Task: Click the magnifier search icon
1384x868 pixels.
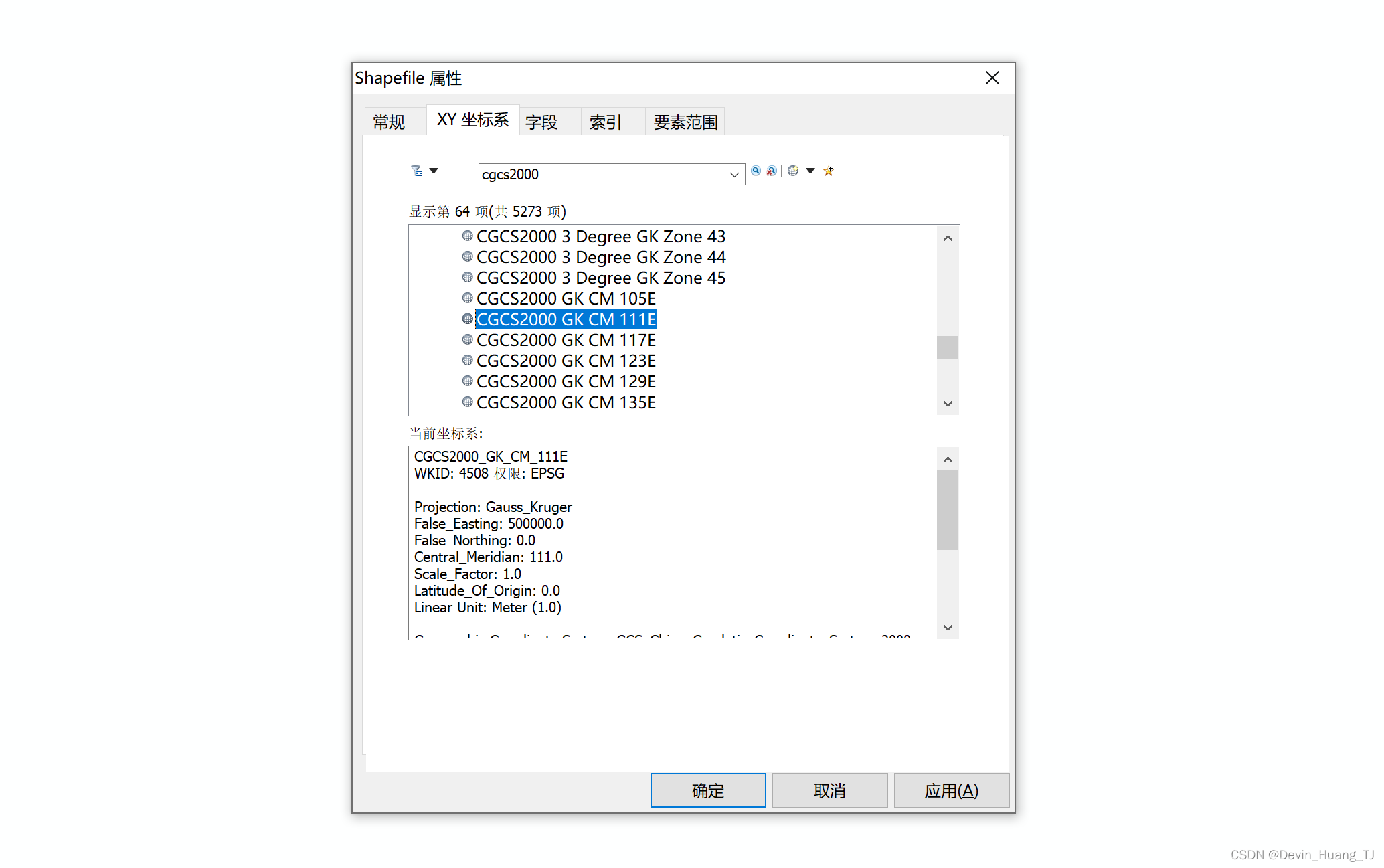Action: 756,171
